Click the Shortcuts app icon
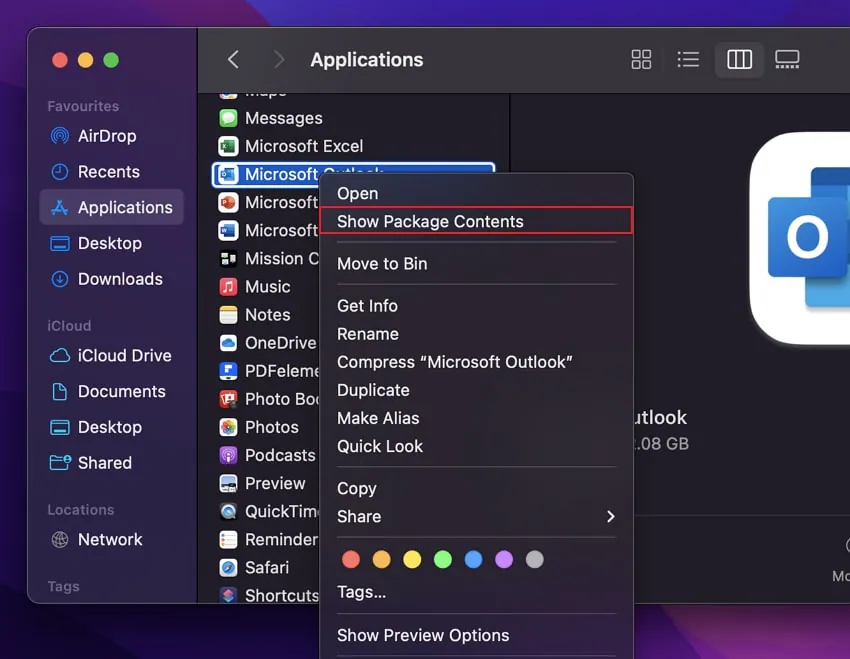This screenshot has width=850, height=659. 228,595
